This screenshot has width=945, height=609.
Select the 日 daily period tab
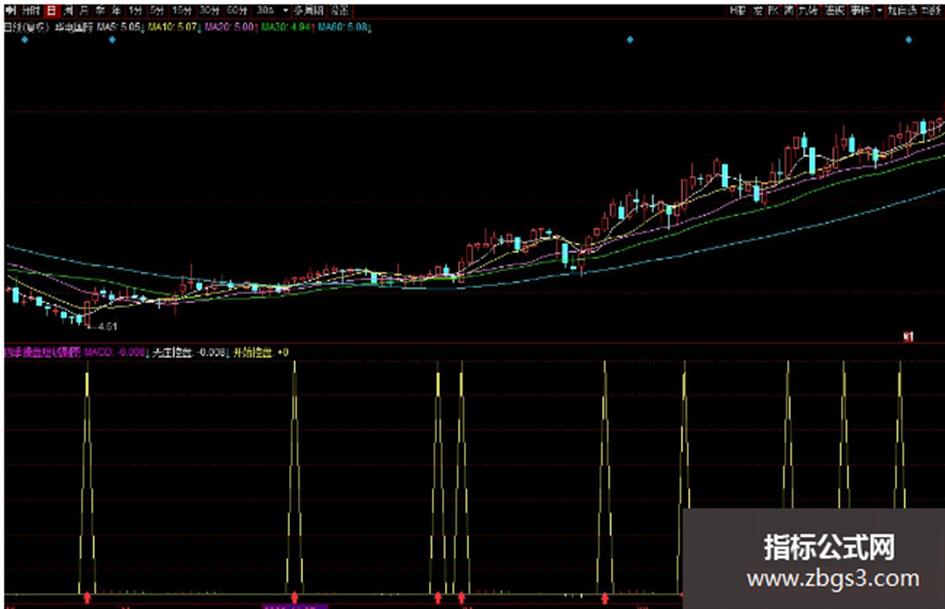(x=52, y=10)
